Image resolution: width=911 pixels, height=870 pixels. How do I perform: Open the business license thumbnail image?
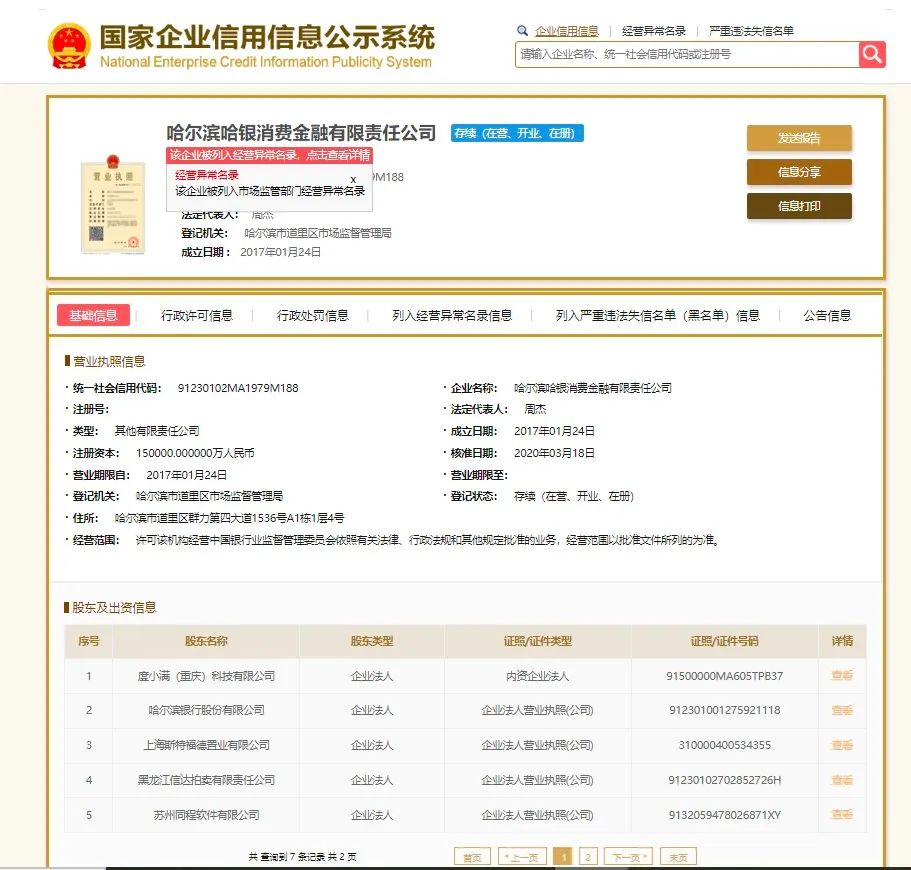(x=113, y=205)
